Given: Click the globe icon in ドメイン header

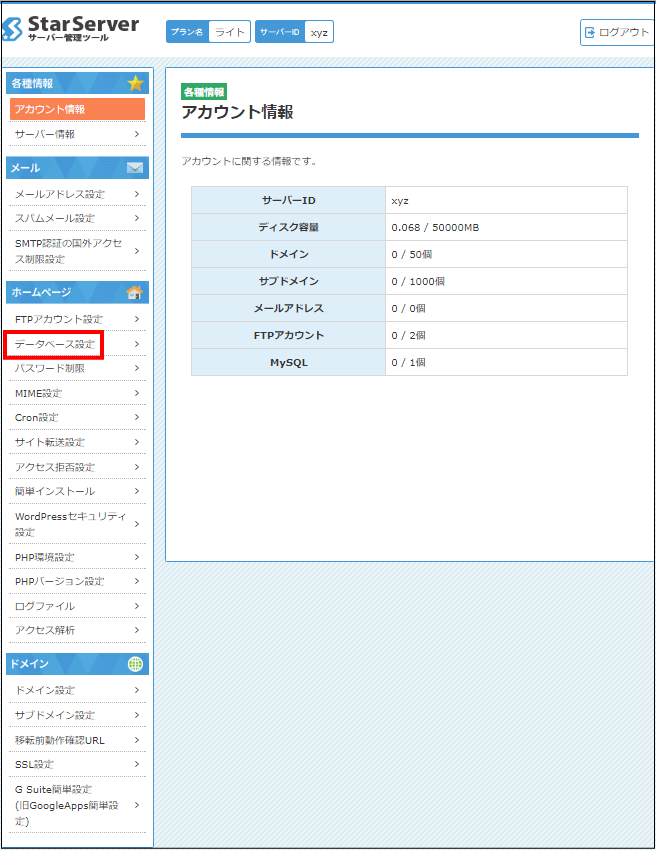Looking at the screenshot, I should point(135,664).
